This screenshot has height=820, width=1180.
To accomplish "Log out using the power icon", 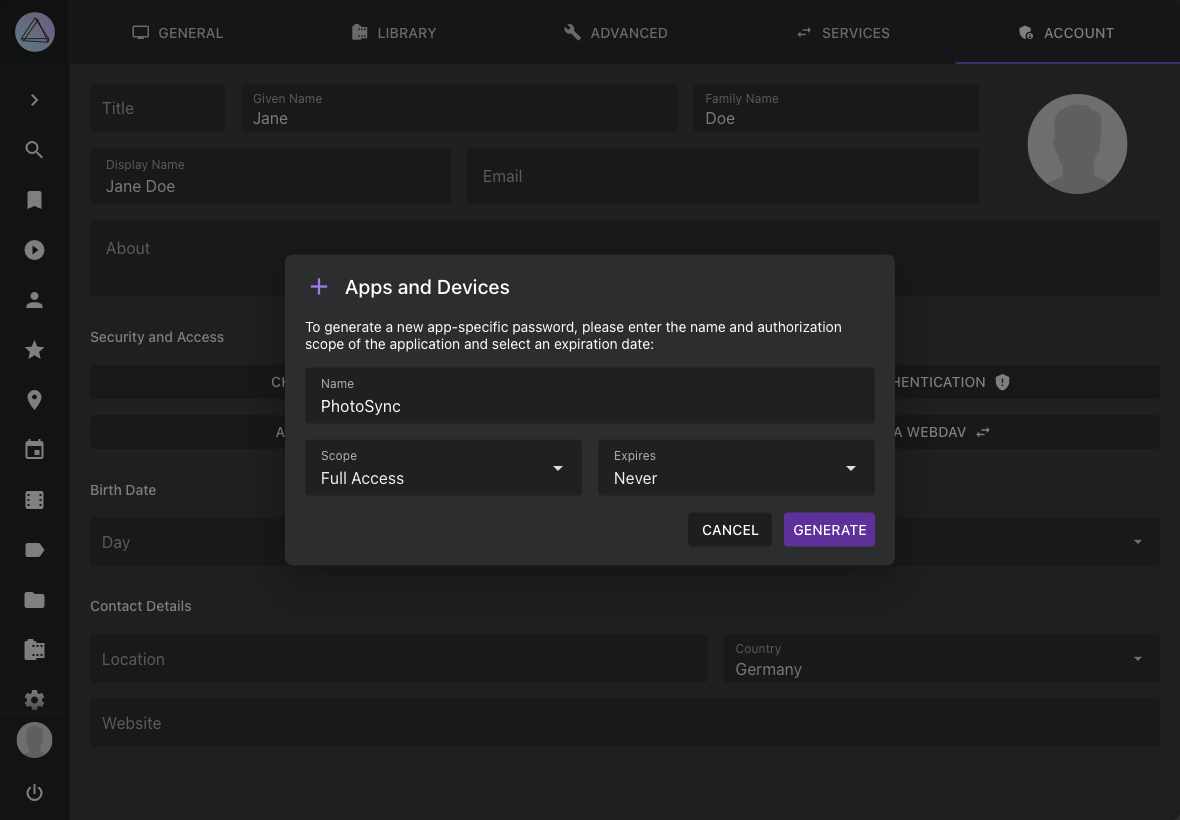I will (34, 792).
